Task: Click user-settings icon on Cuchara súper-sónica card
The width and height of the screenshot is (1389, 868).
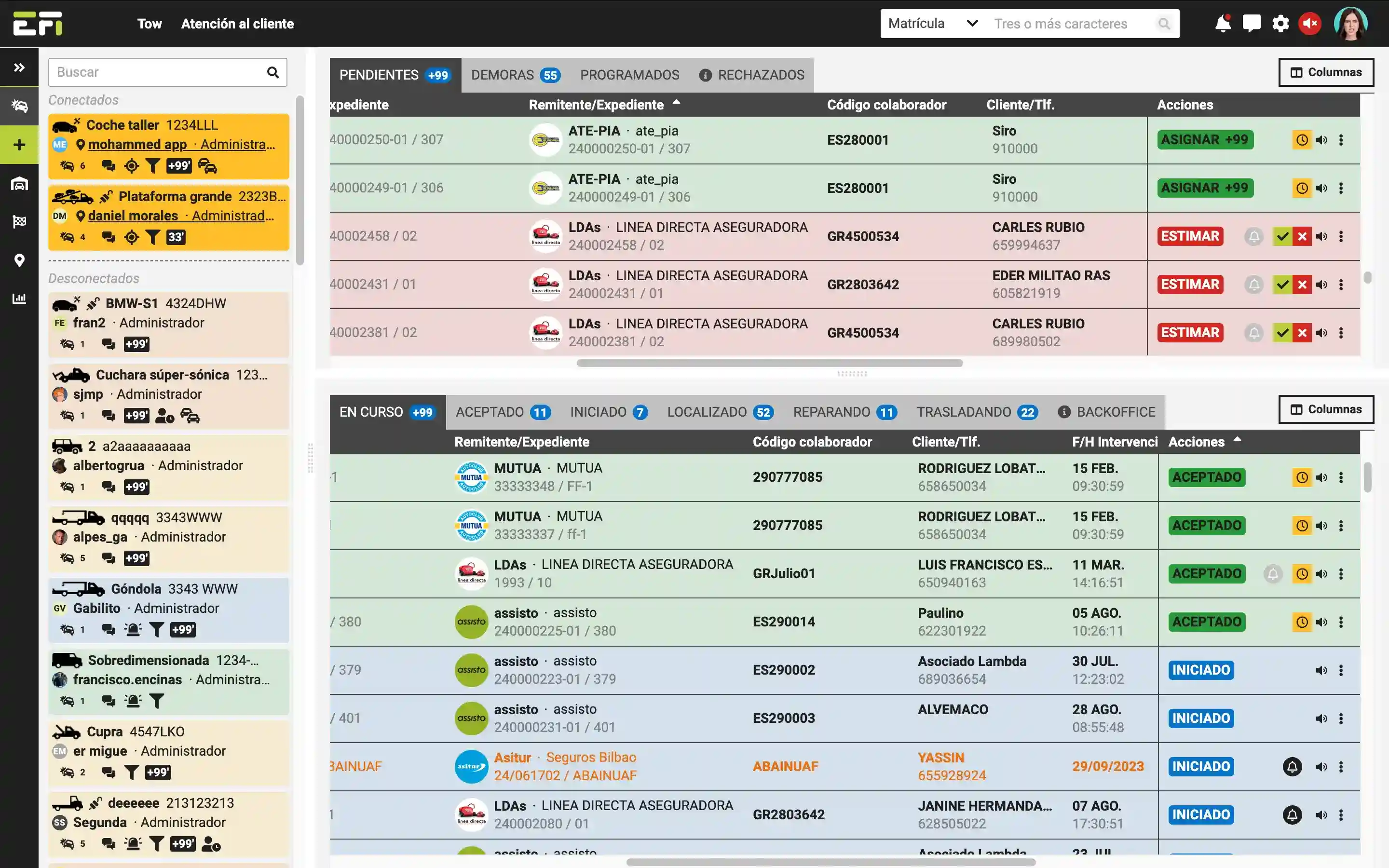Action: (x=165, y=416)
